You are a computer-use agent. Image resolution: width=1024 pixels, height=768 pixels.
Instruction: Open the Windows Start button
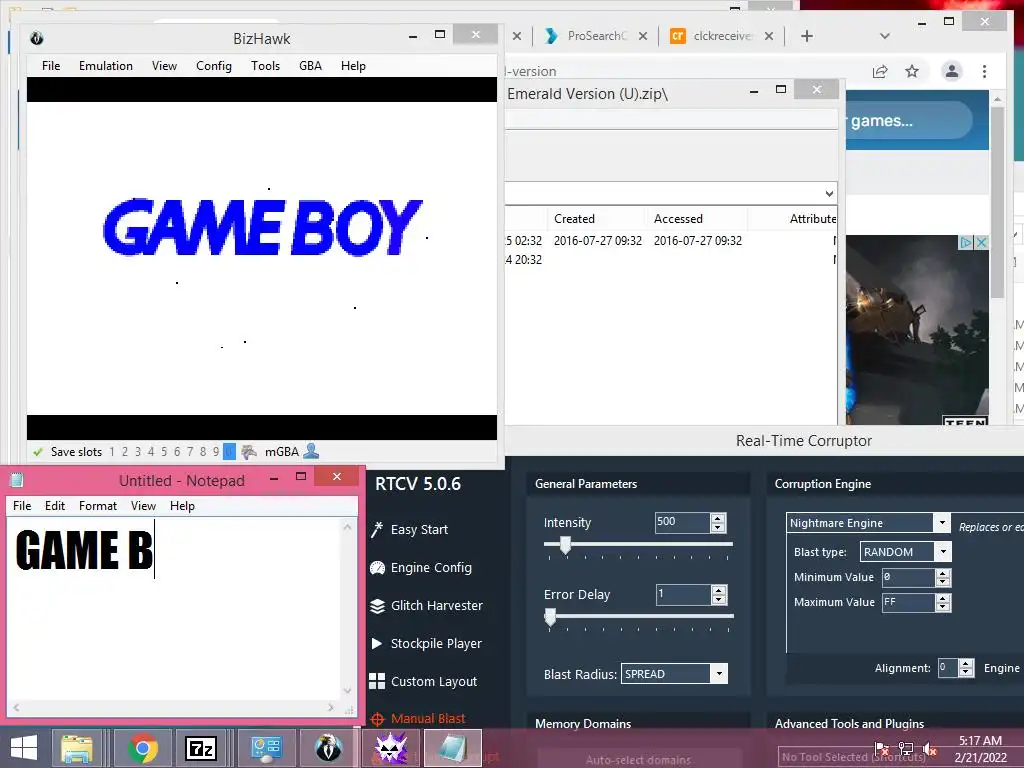tap(24, 748)
